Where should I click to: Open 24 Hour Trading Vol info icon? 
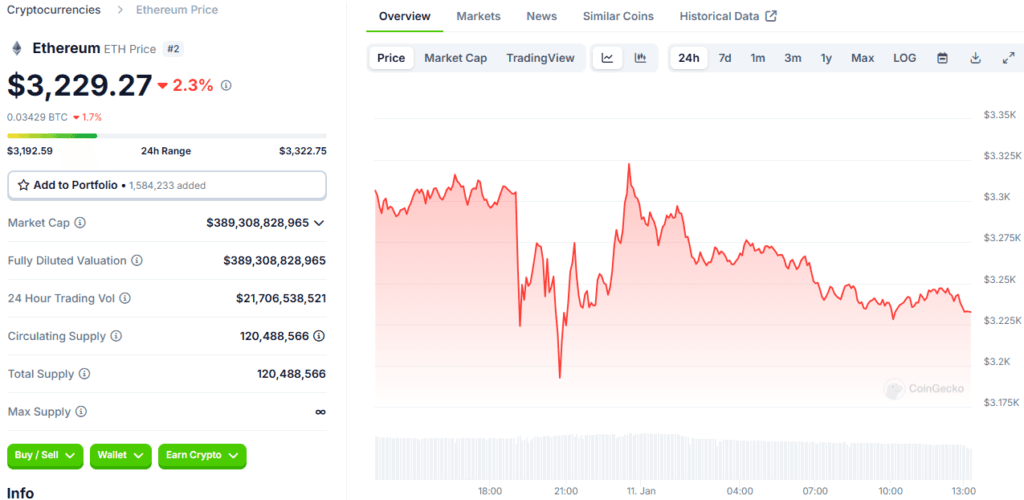(x=125, y=298)
